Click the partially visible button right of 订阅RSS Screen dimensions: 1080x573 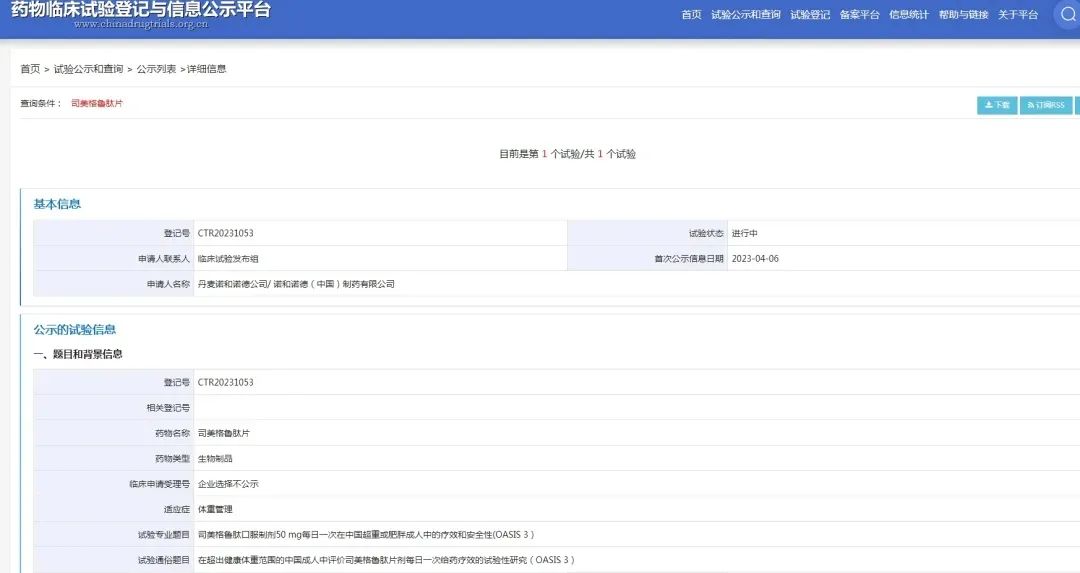pyautogui.click(x=1077, y=105)
